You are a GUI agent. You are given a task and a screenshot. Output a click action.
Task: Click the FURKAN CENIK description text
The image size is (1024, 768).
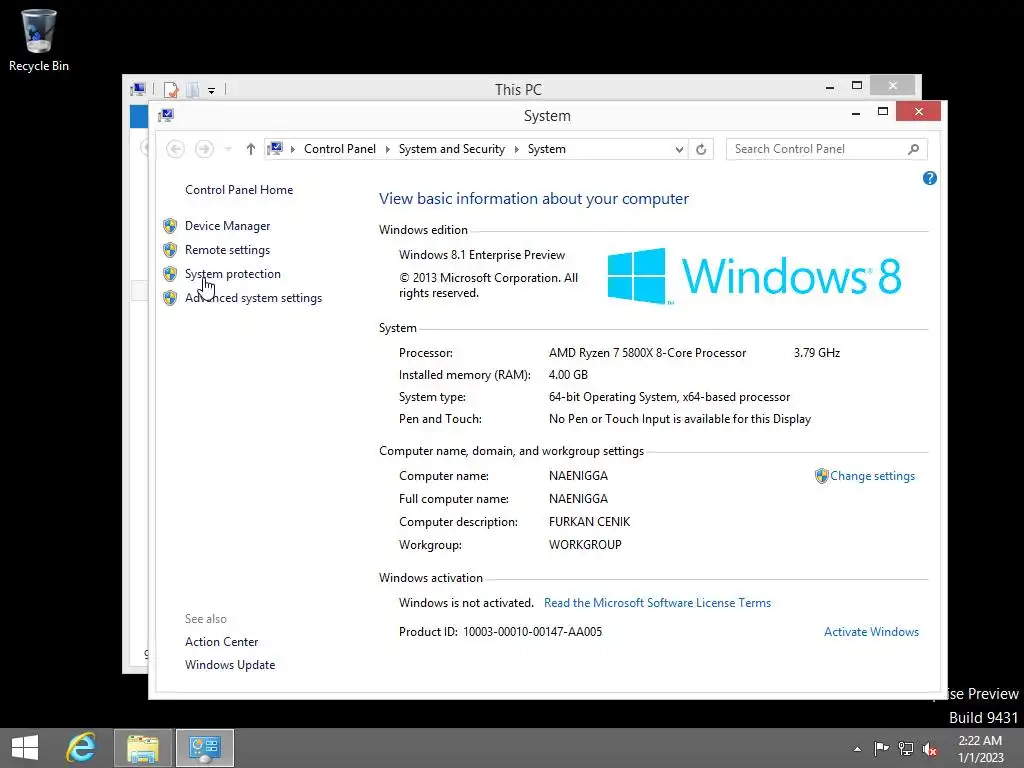589,522
